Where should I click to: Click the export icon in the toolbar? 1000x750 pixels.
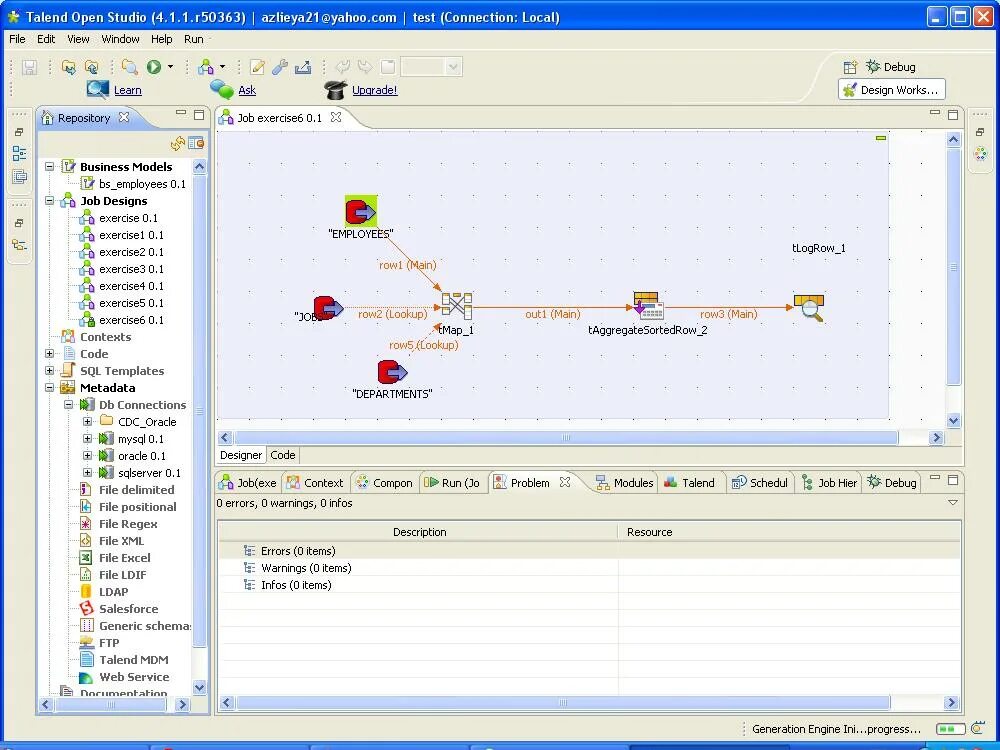[x=303, y=67]
